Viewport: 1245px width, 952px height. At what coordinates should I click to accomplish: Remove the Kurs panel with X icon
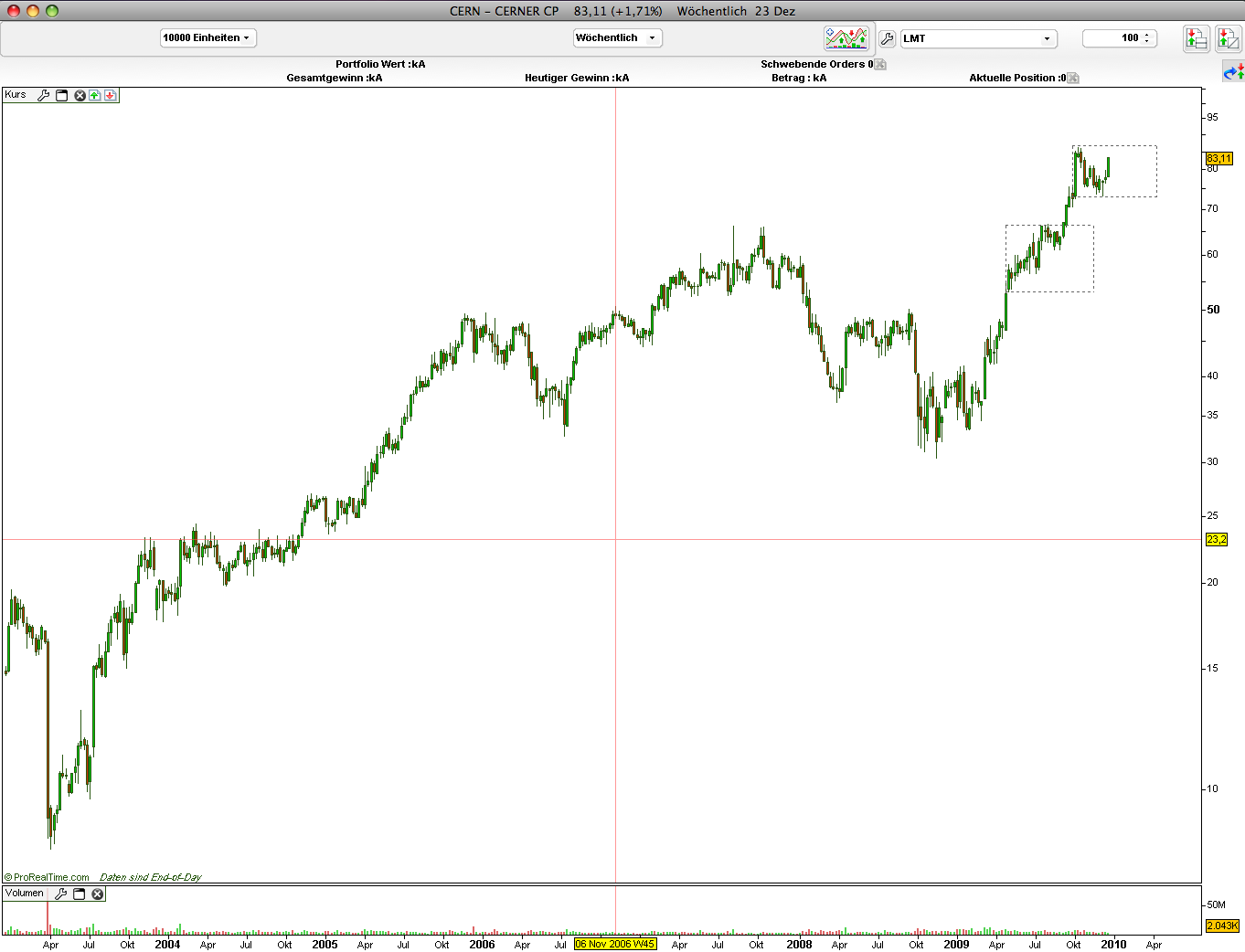coord(80,95)
